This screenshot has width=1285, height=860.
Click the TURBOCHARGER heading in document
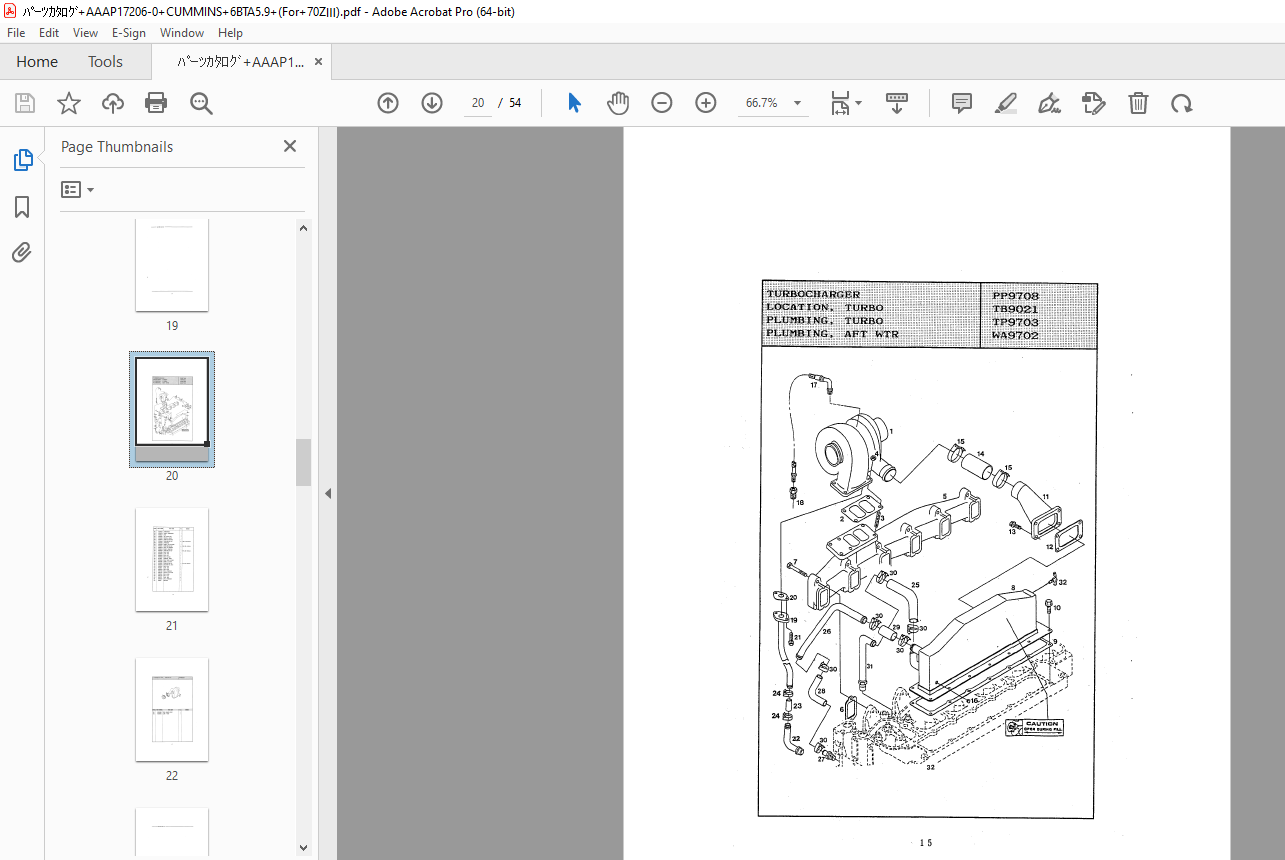tap(813, 295)
